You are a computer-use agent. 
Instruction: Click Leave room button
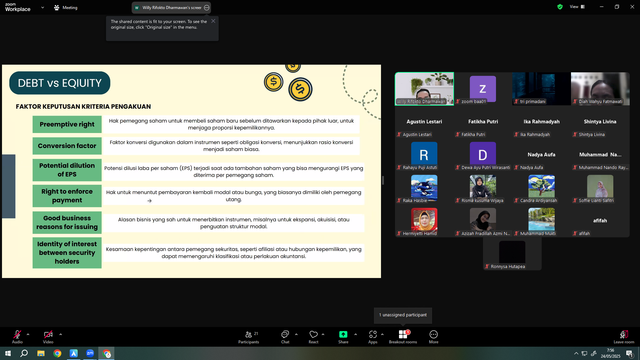(624, 337)
